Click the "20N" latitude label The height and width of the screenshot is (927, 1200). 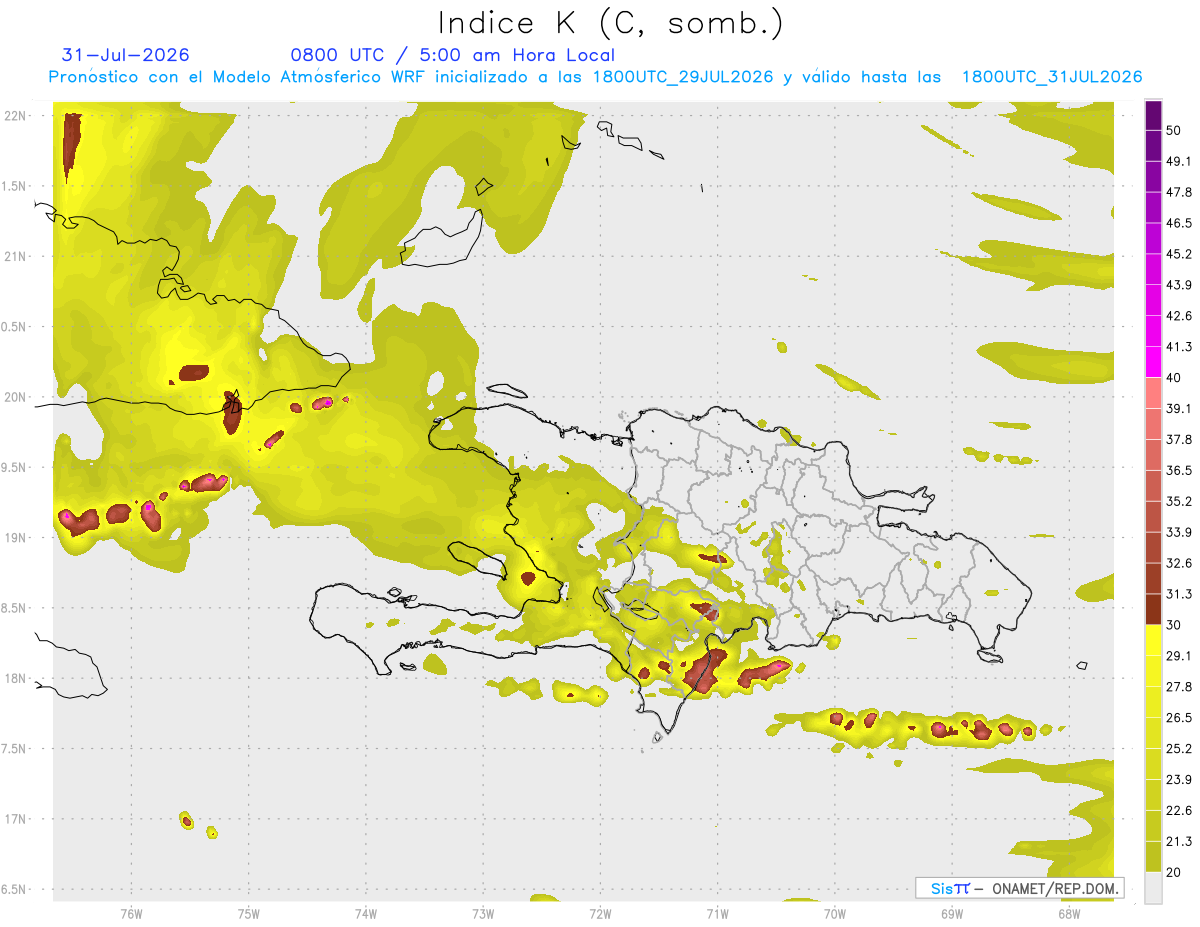coord(15,398)
